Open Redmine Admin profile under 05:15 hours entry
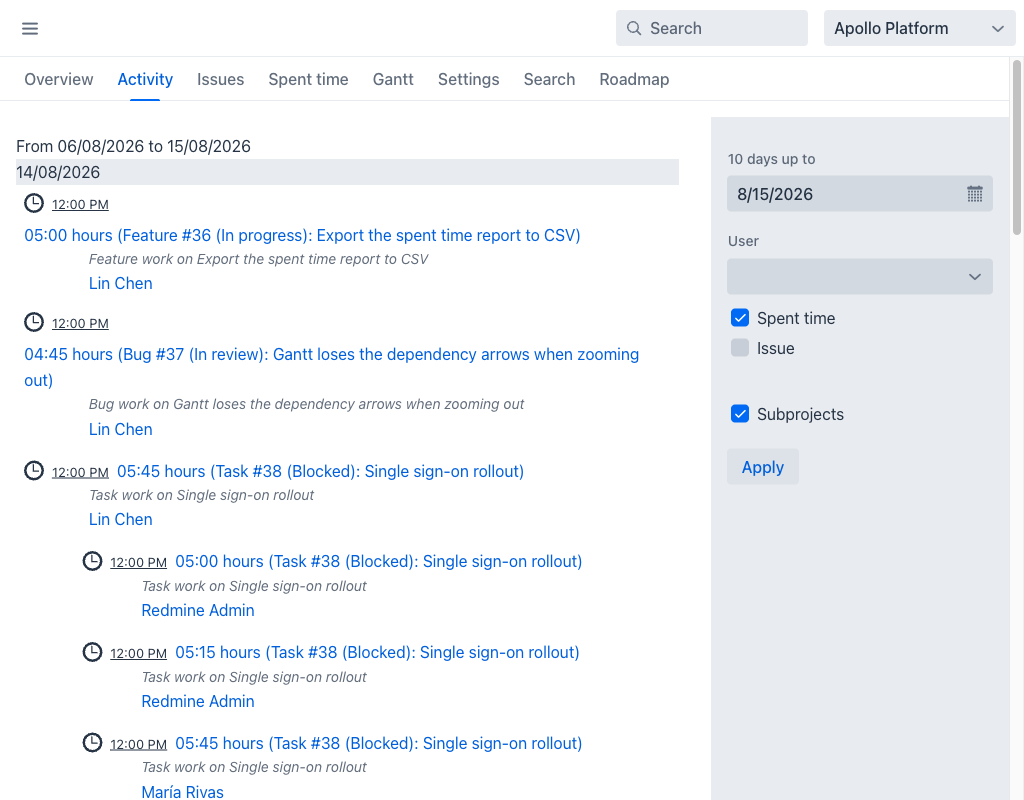Image resolution: width=1024 pixels, height=800 pixels. pos(198,701)
